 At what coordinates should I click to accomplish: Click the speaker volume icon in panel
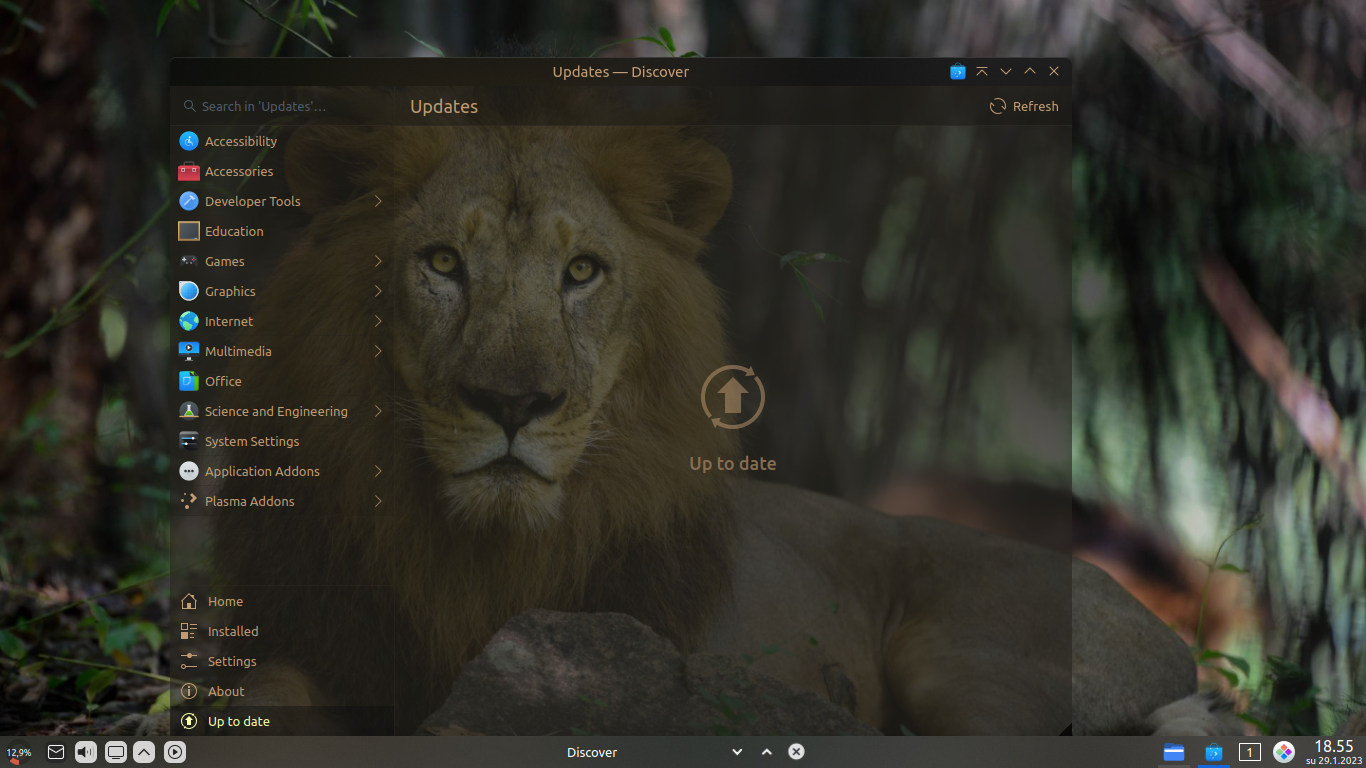coord(86,752)
